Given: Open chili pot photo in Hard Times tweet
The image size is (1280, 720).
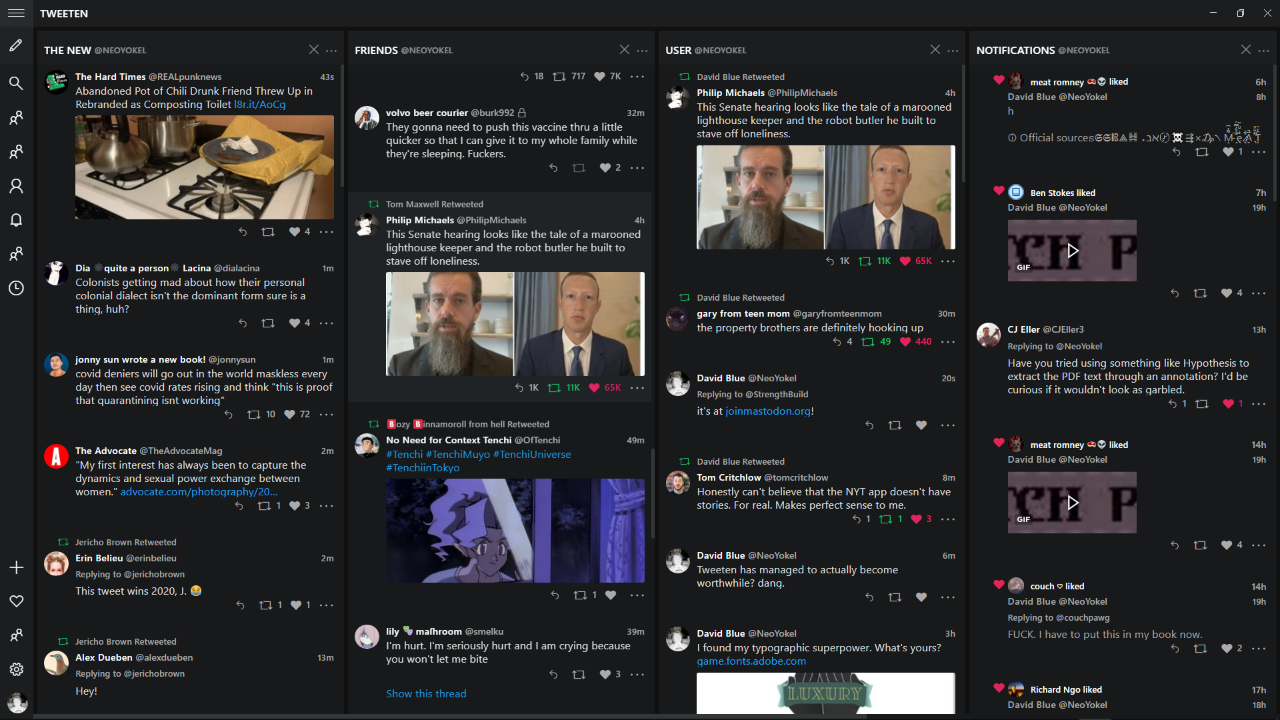Looking at the screenshot, I should (204, 167).
